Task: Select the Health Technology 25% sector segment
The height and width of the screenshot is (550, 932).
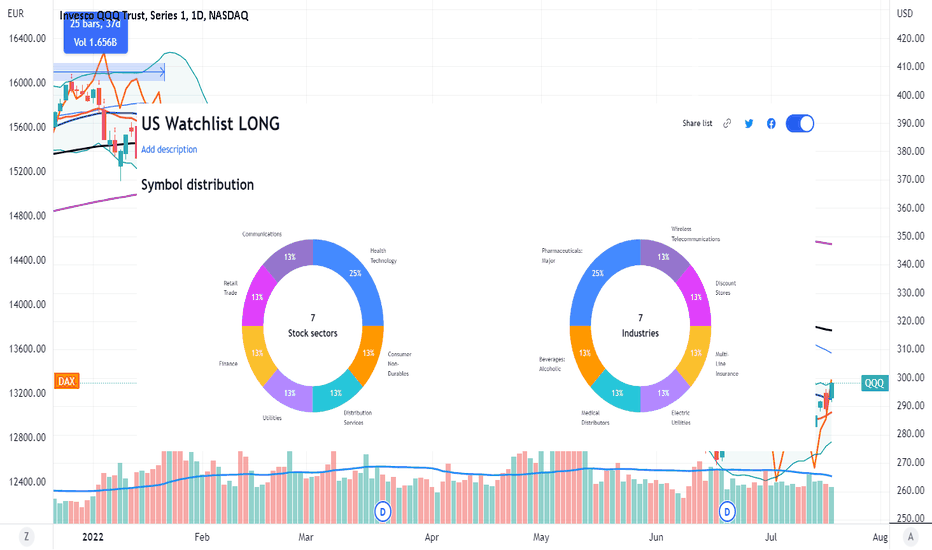Action: pyautogui.click(x=356, y=275)
